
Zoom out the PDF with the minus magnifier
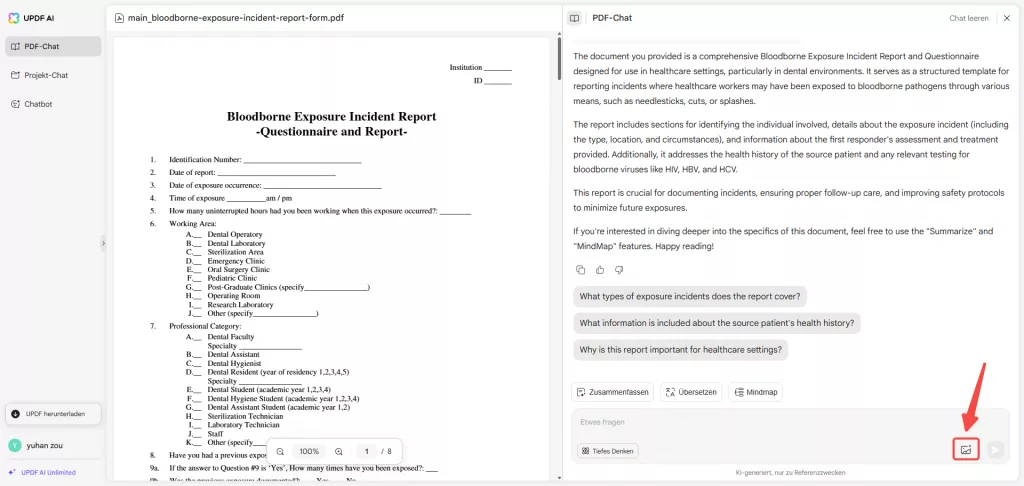click(x=280, y=451)
